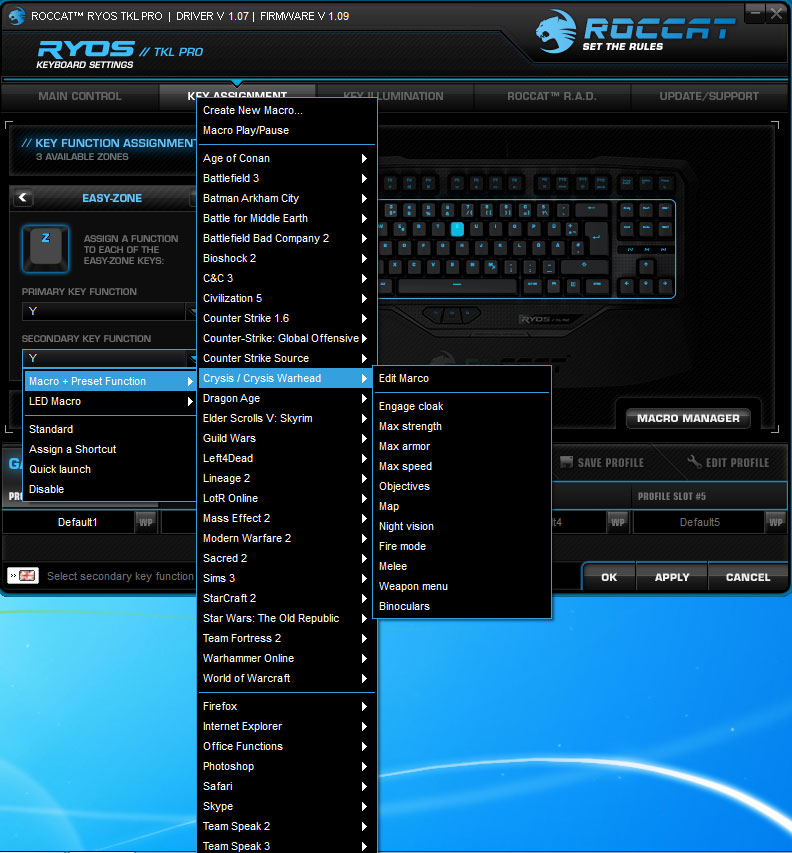Select Night vision from Crysis presets
The width and height of the screenshot is (792, 853).
click(406, 526)
